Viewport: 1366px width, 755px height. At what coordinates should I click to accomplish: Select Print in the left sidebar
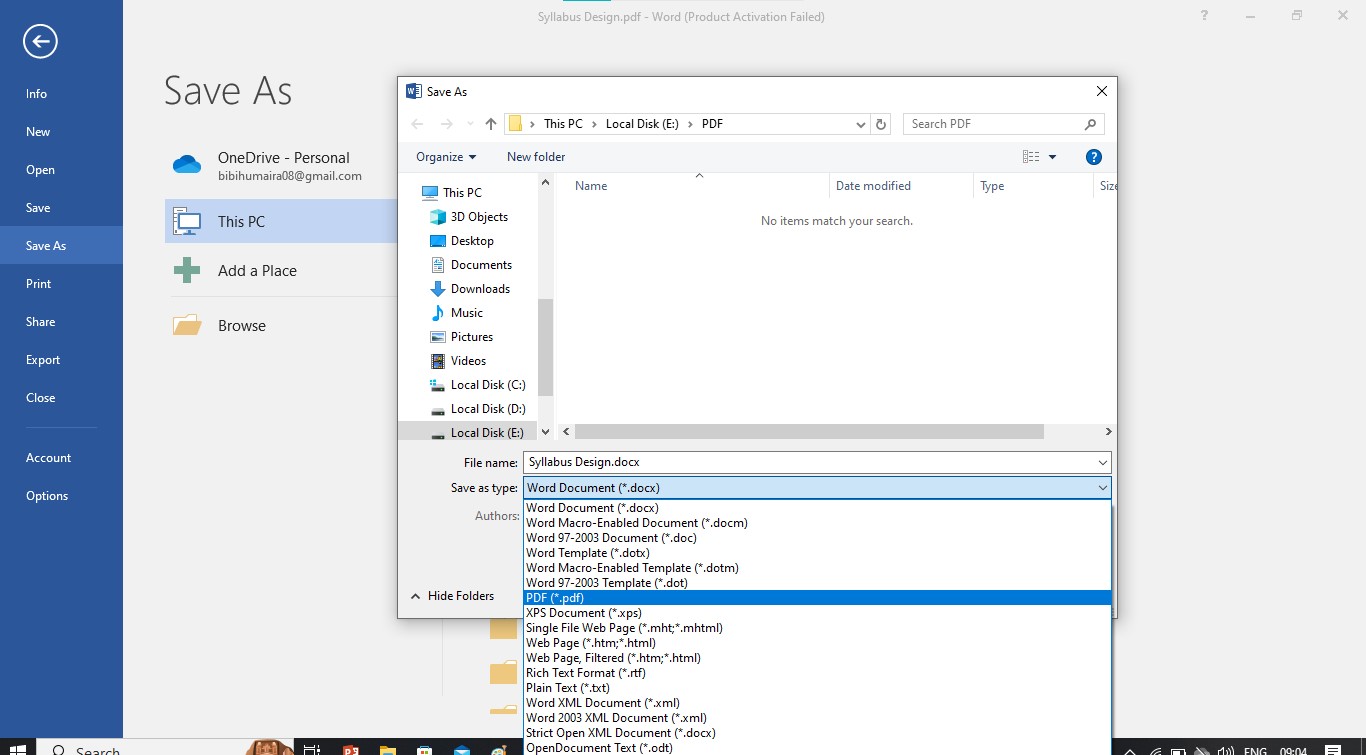click(x=38, y=283)
